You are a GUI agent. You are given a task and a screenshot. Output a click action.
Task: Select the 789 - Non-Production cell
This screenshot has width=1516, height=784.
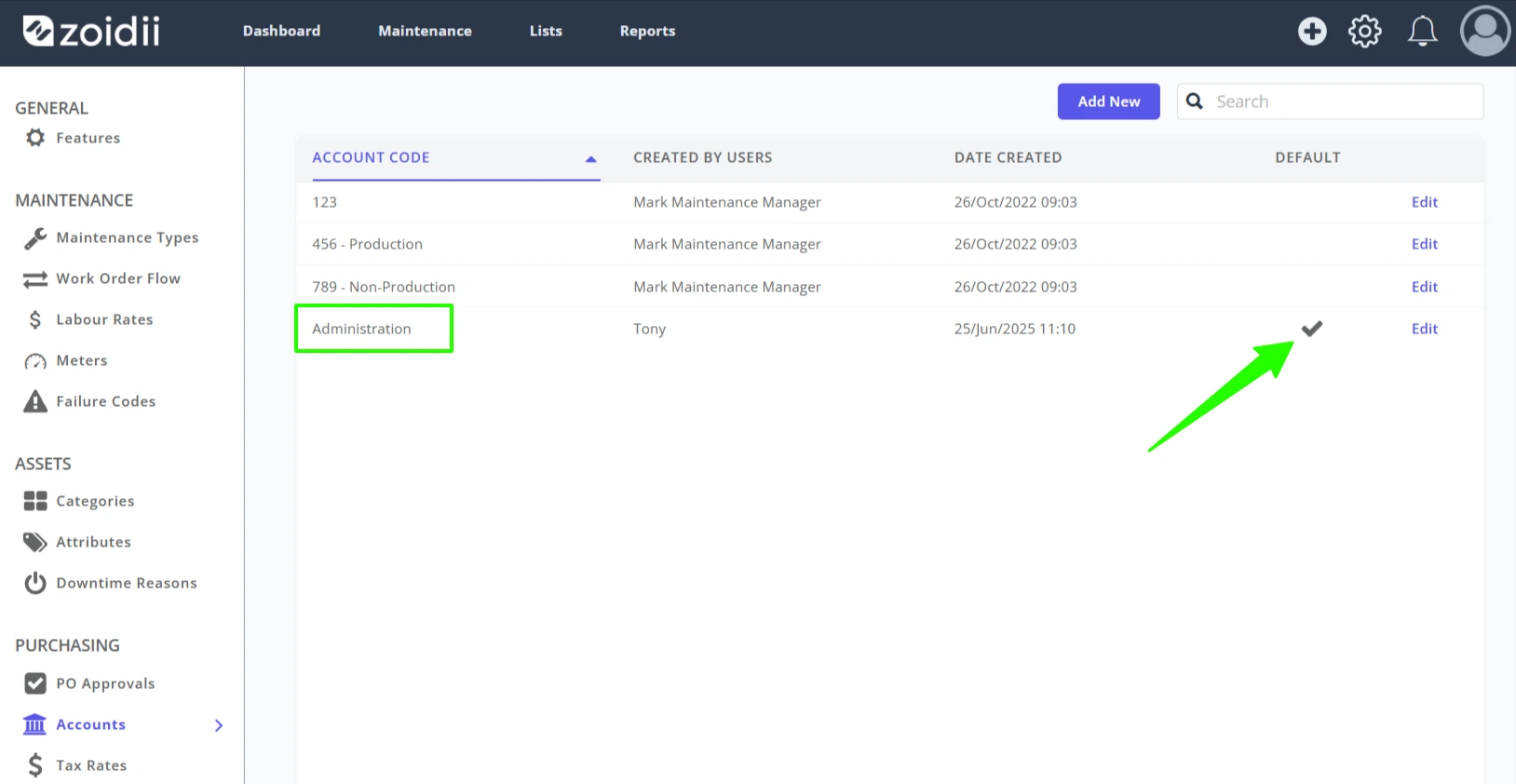point(384,287)
